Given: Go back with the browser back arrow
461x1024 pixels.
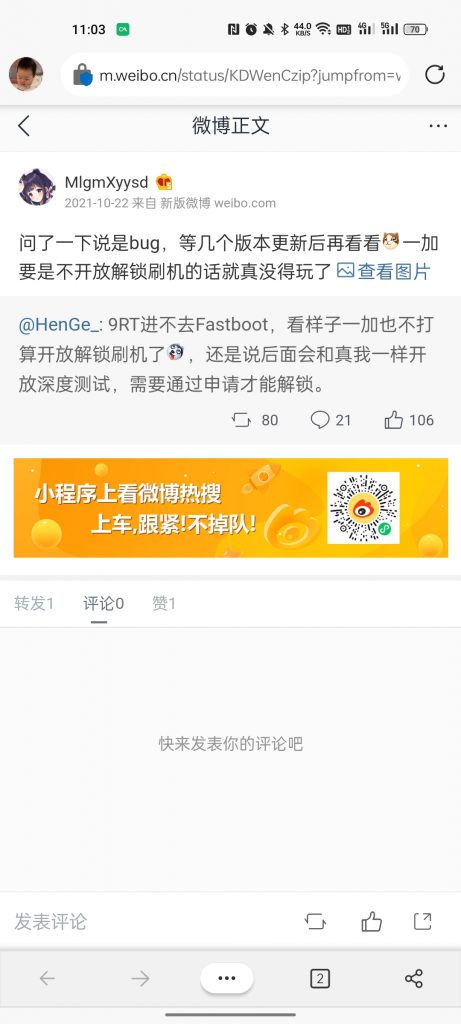Looking at the screenshot, I should [x=47, y=978].
